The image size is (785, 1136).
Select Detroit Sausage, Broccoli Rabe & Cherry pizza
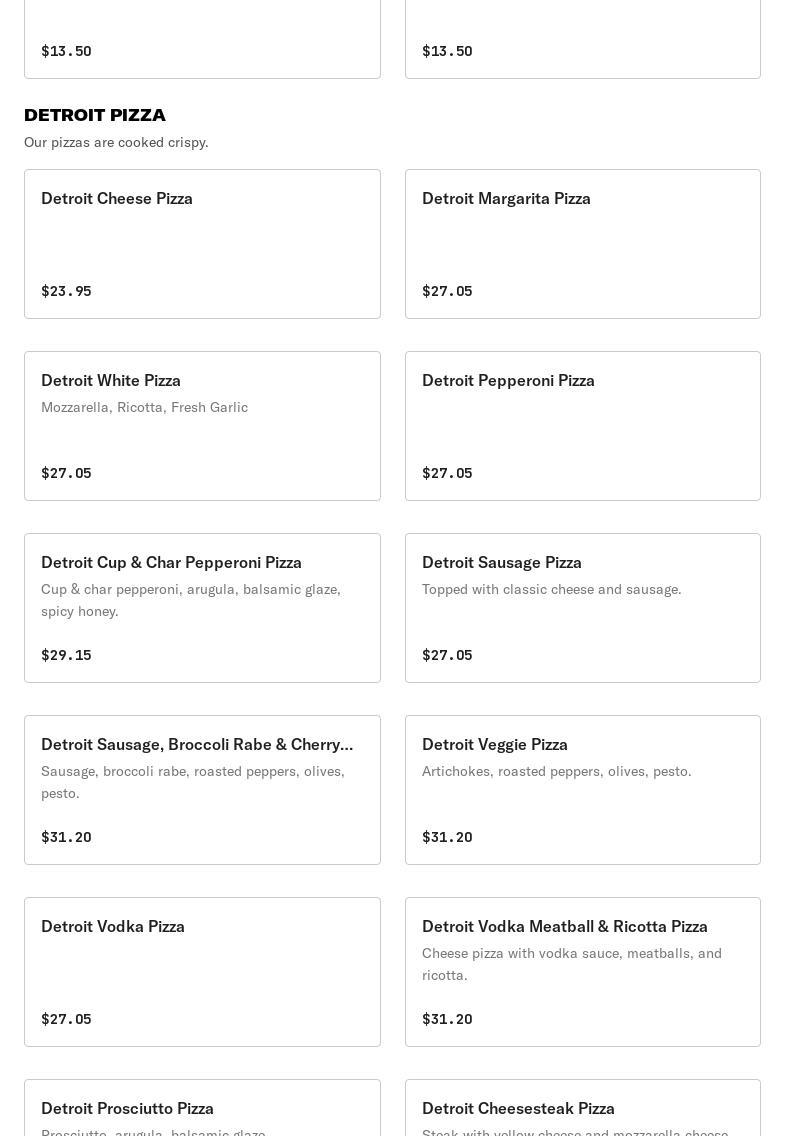[202, 790]
